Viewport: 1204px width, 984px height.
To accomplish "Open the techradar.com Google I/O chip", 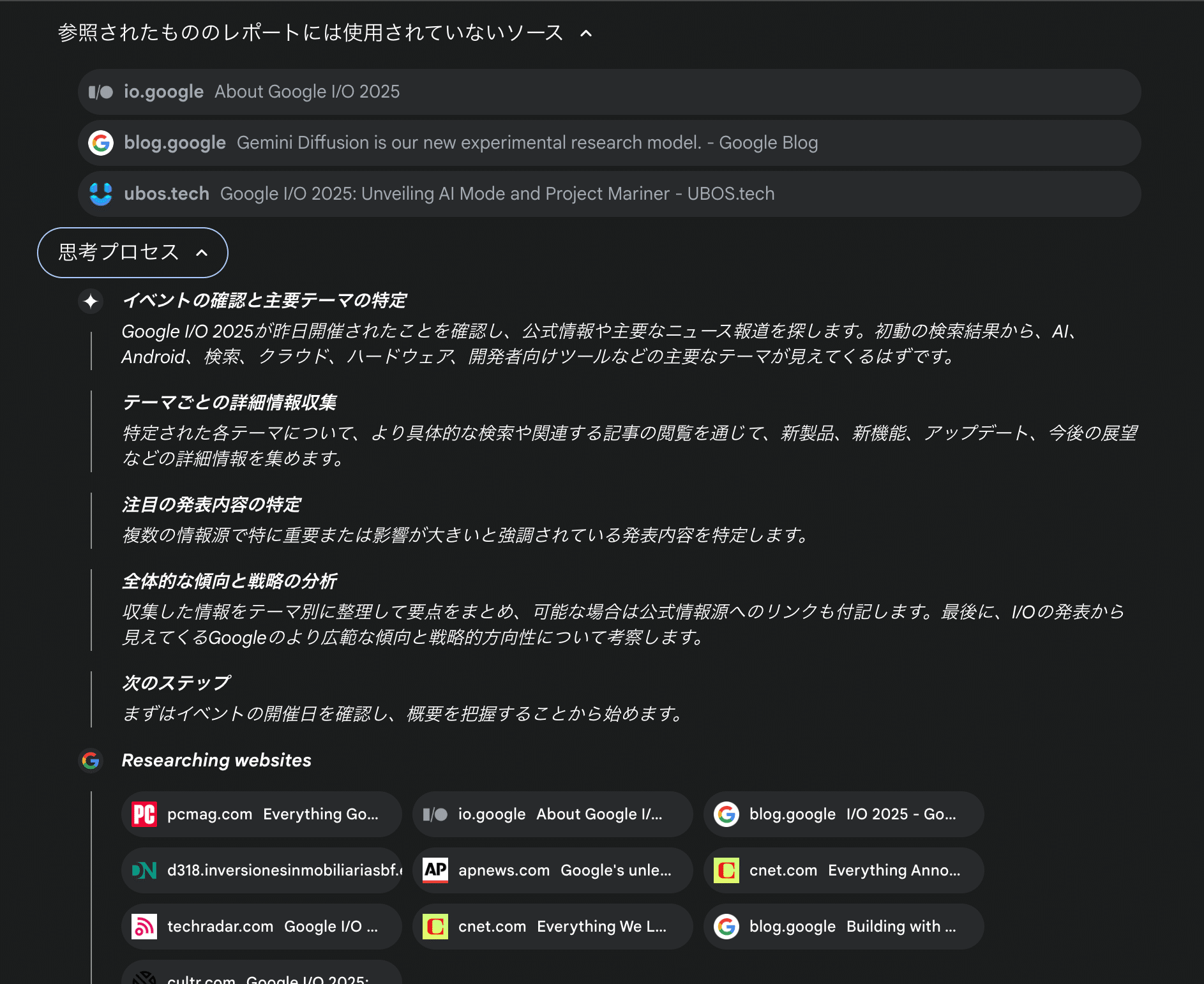I will 260,927.
